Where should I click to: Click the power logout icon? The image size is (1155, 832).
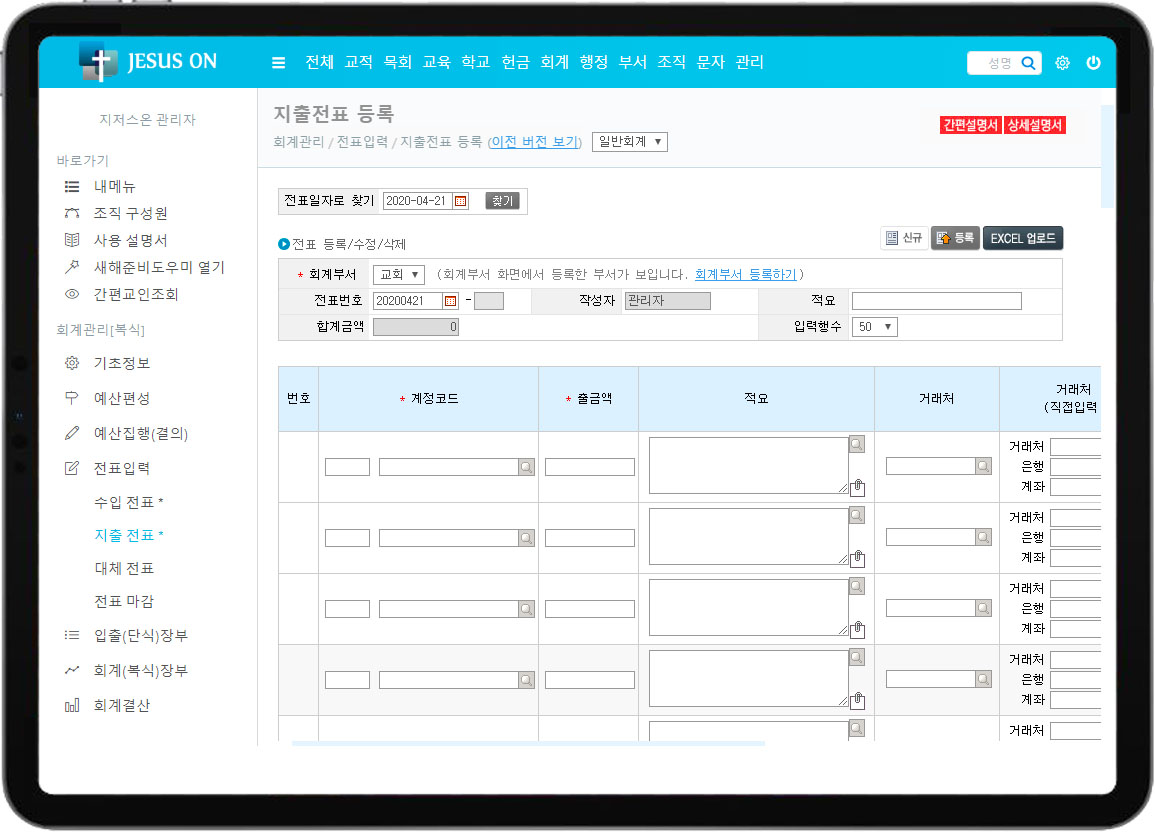pos(1093,63)
